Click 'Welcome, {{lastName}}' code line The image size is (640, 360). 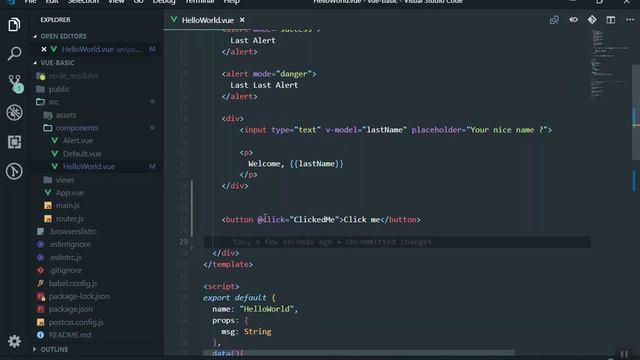click(x=296, y=164)
